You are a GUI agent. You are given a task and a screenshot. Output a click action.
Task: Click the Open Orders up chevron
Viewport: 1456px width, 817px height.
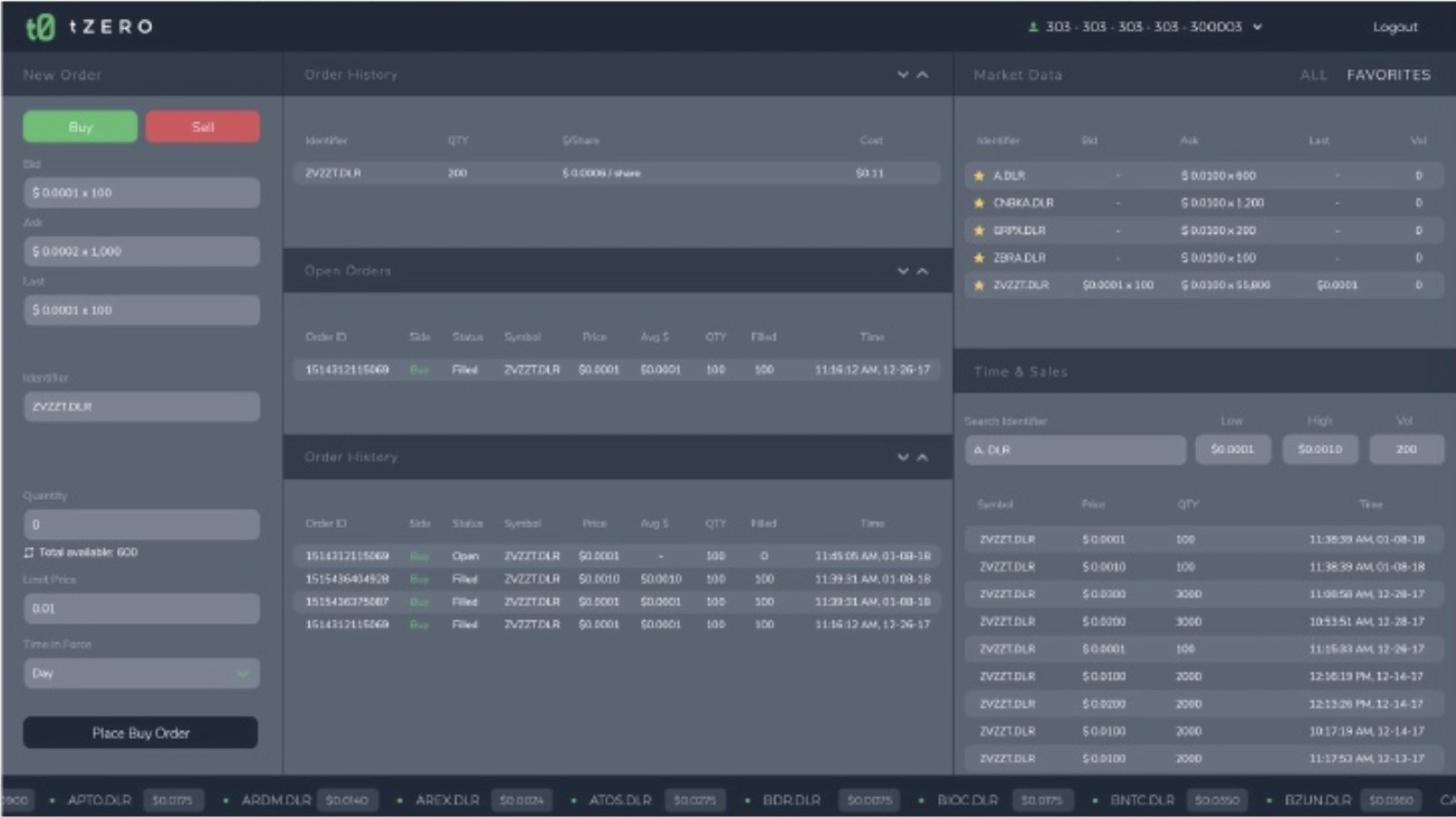point(923,271)
